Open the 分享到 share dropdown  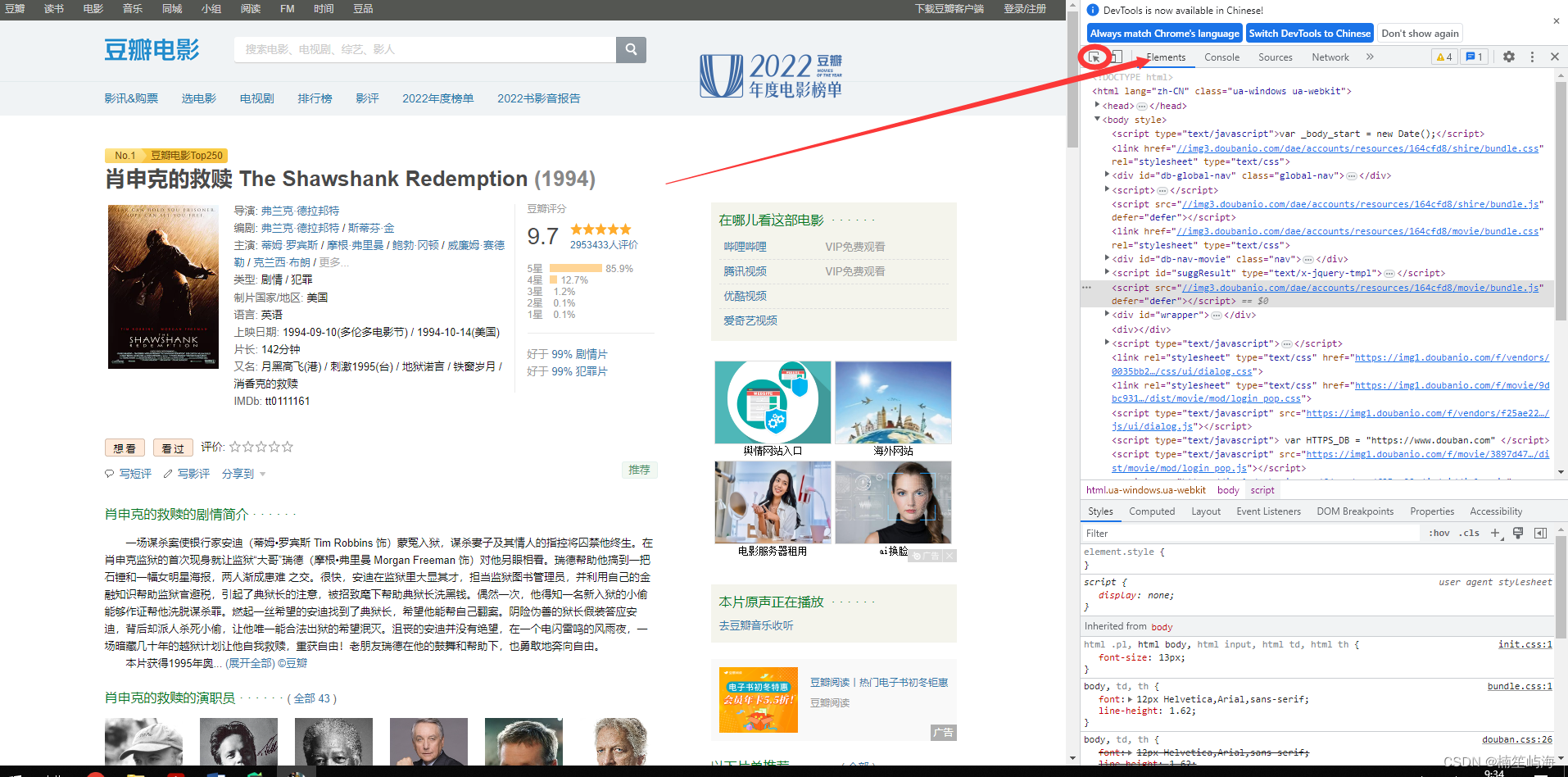[x=243, y=474]
